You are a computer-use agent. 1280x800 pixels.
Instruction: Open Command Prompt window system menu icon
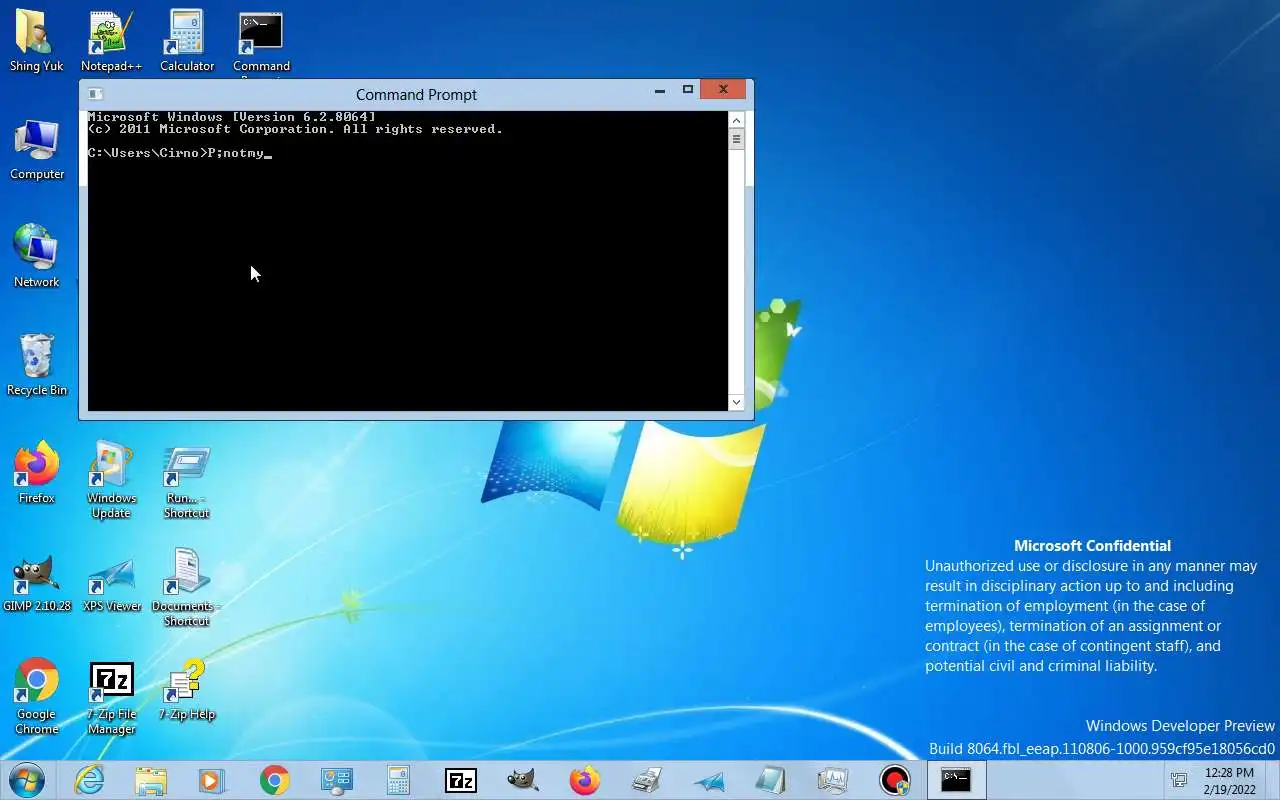(95, 94)
